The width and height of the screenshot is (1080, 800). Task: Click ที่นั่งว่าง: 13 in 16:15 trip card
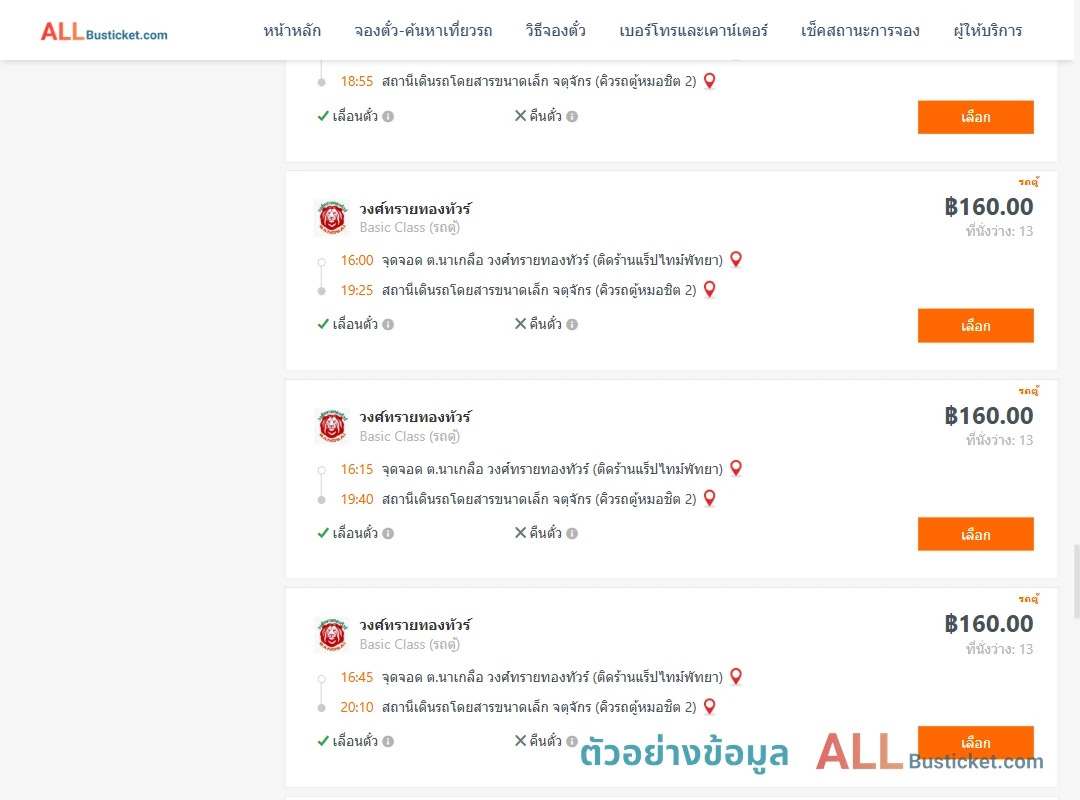tap(999, 440)
